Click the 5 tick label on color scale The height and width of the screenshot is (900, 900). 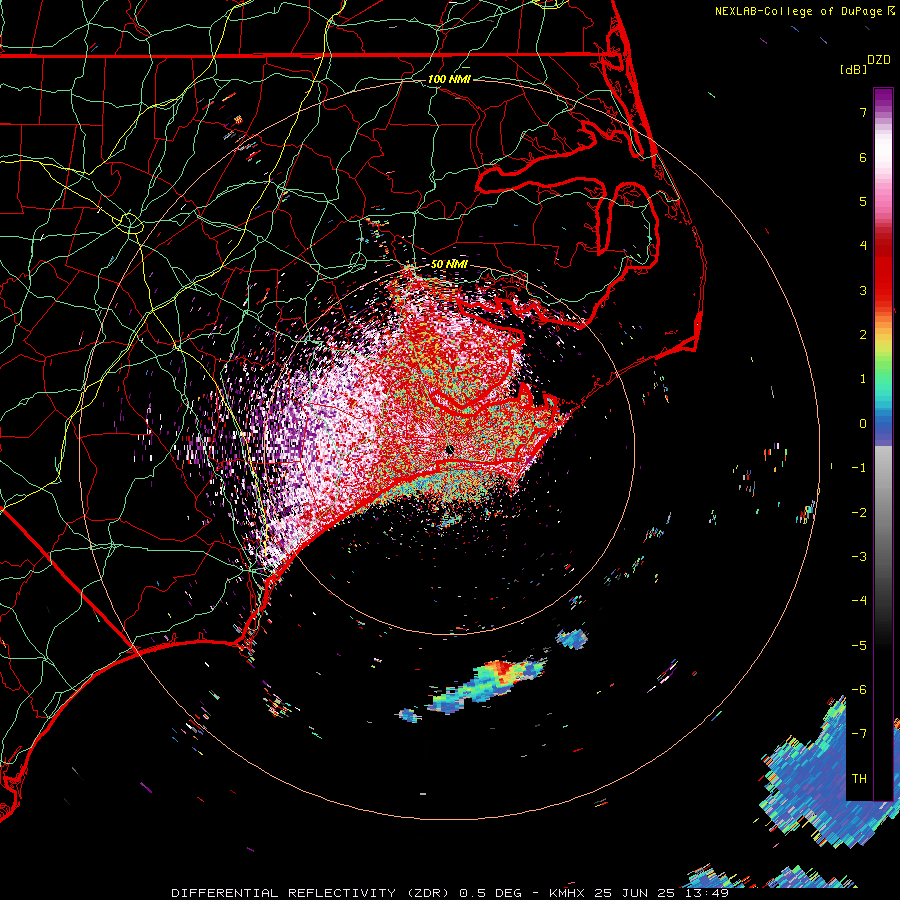coord(863,201)
